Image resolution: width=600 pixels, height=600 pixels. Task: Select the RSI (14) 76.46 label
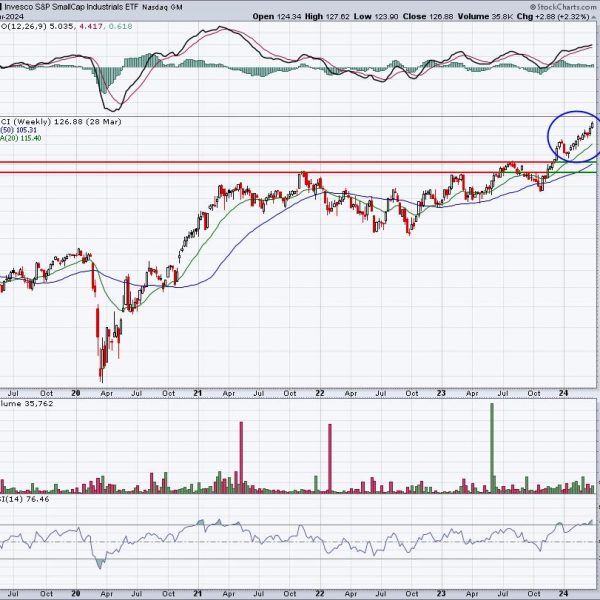point(24,499)
